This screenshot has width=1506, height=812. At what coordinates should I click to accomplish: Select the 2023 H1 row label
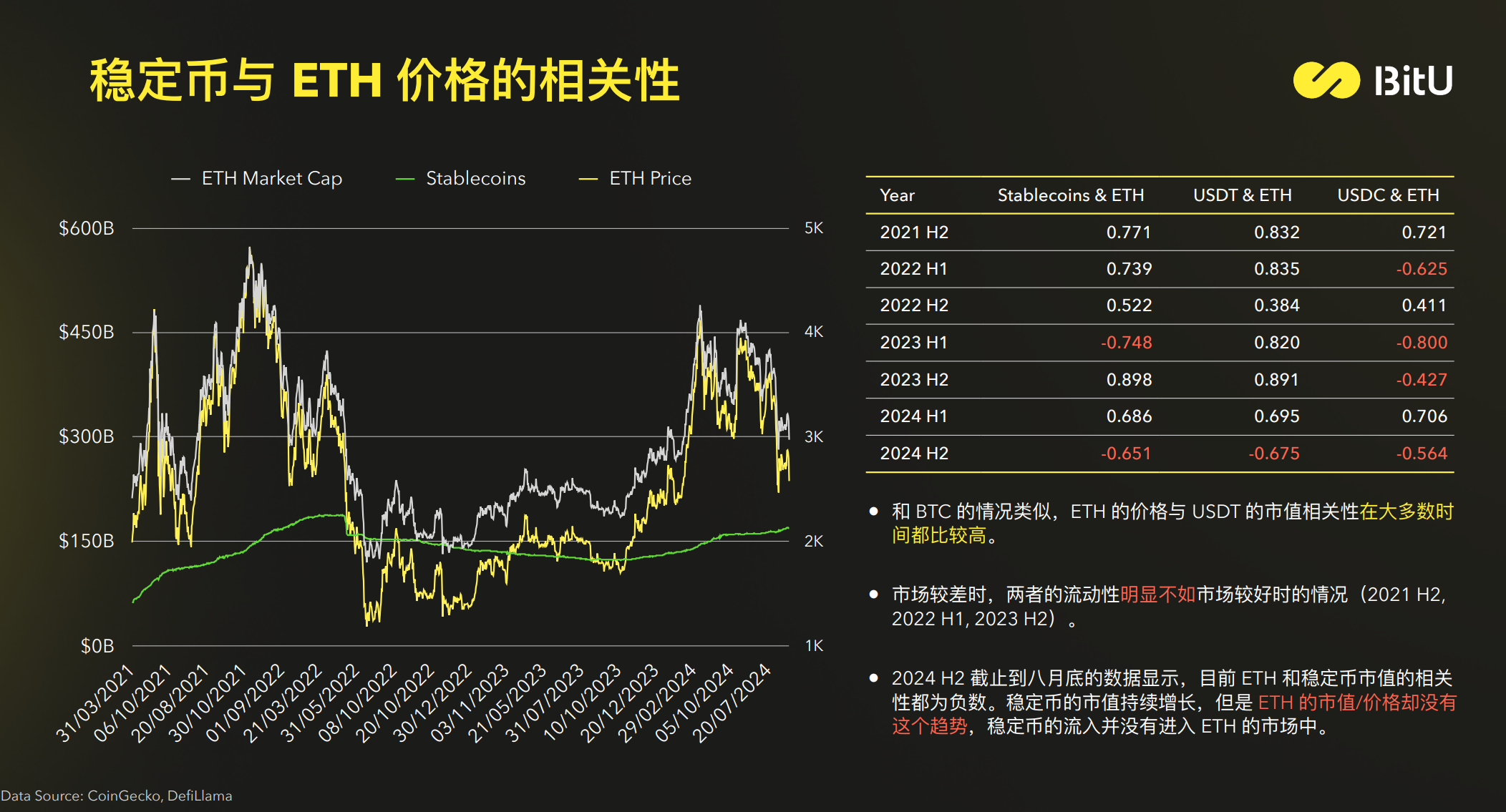913,343
